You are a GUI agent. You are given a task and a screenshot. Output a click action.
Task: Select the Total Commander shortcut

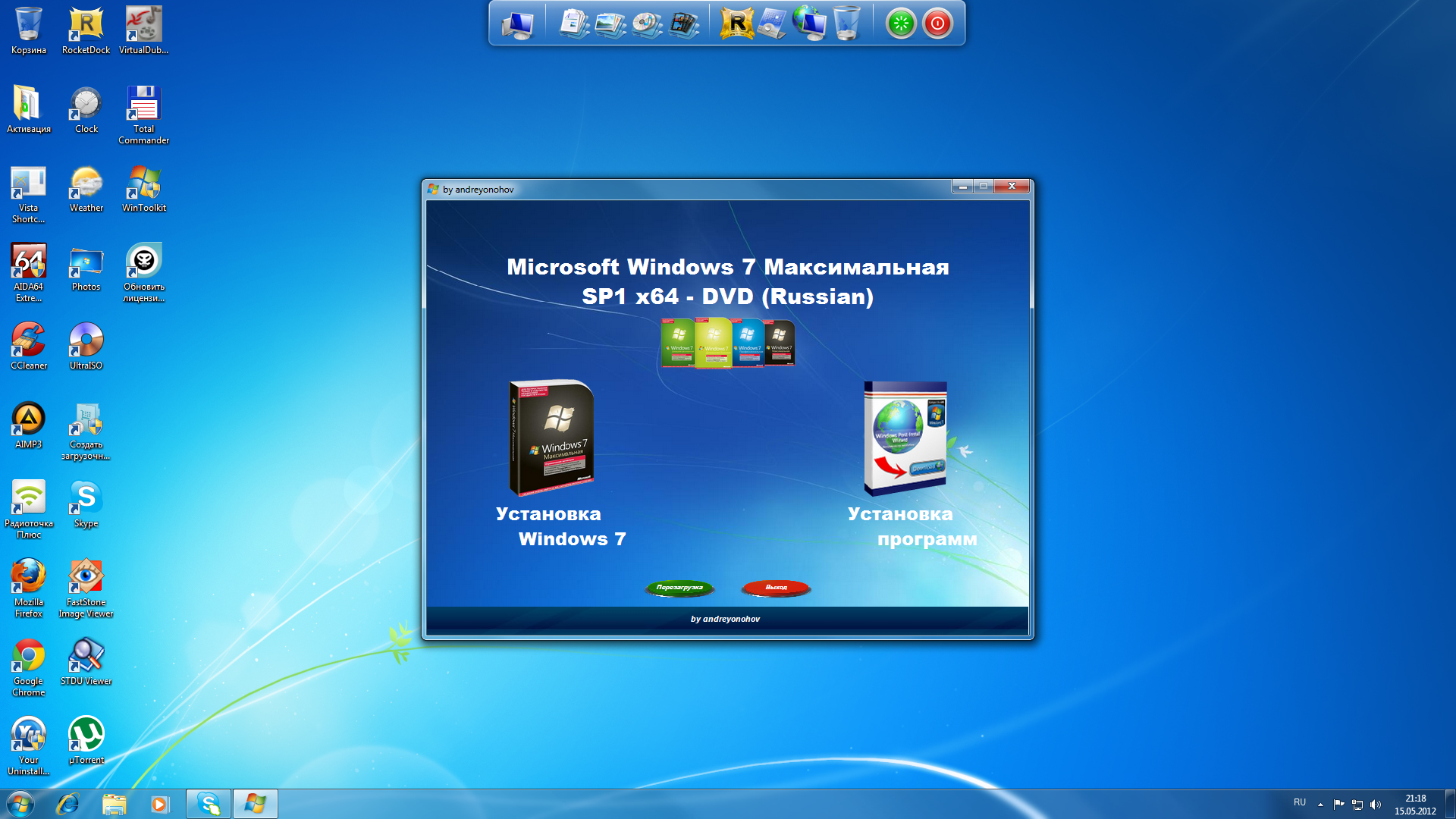[x=143, y=115]
